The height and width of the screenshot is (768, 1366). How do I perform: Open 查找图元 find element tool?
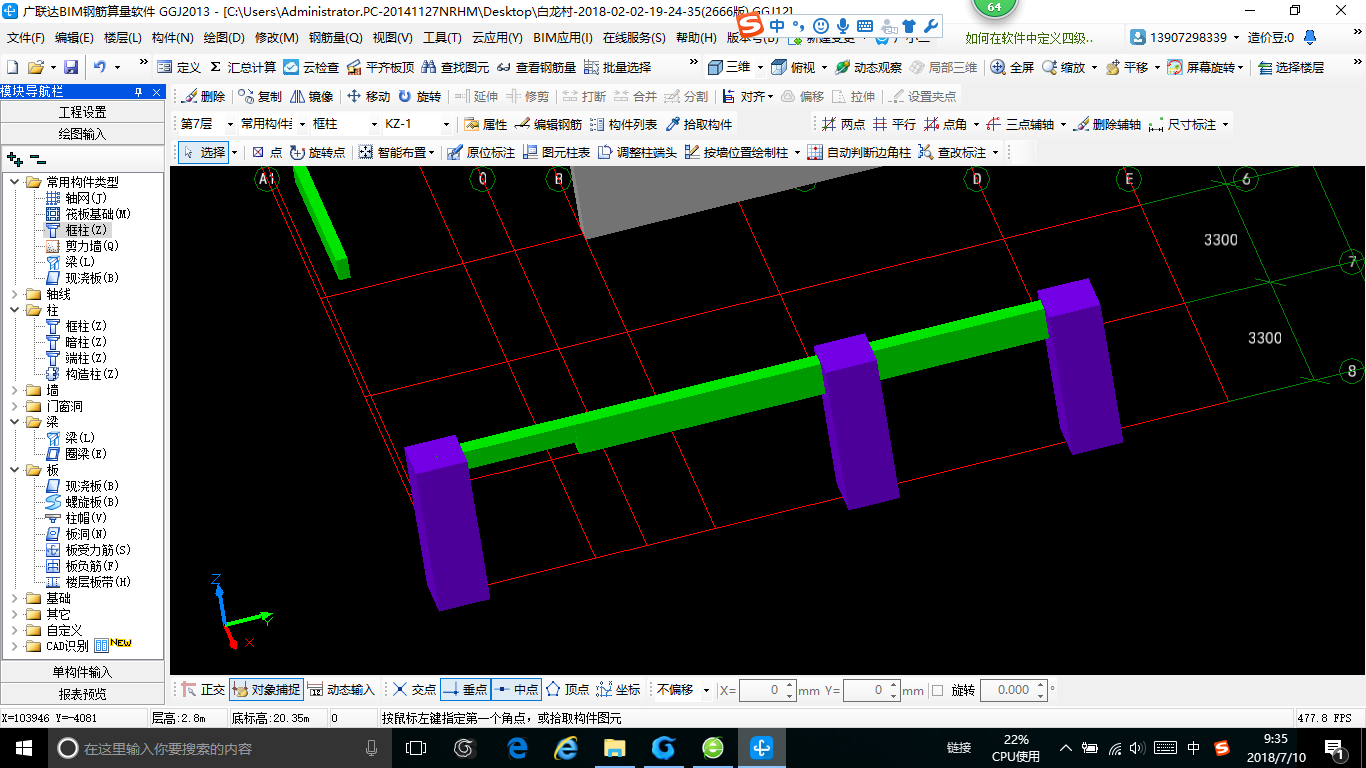(455, 67)
